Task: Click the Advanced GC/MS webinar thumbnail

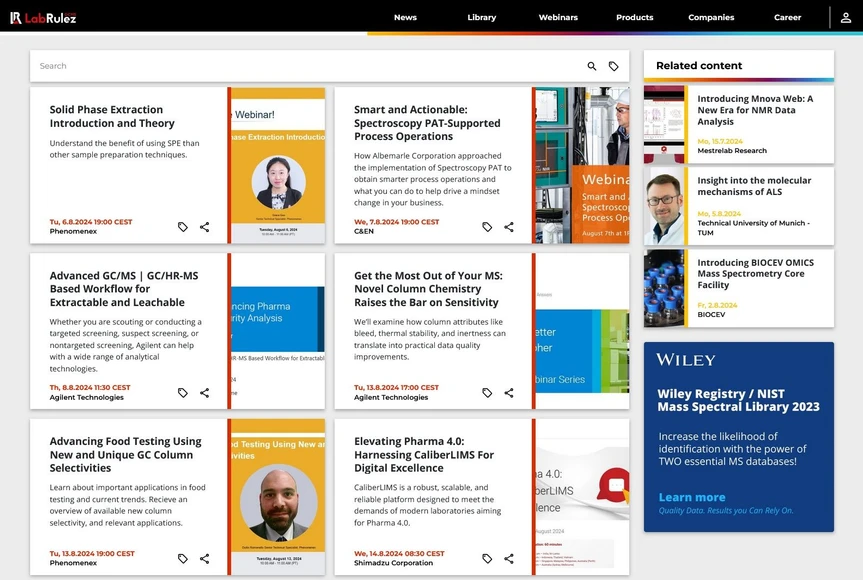Action: [278, 331]
